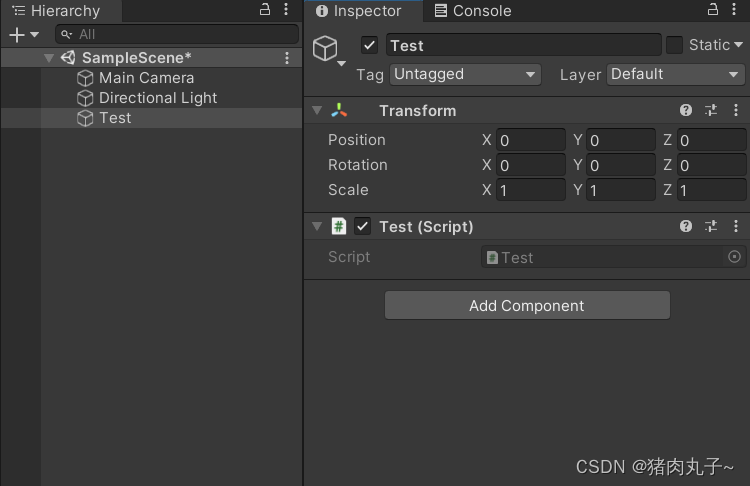Viewport: 750px width, 486px height.
Task: Click the C# script icon of Test (Script)
Action: [x=339, y=226]
